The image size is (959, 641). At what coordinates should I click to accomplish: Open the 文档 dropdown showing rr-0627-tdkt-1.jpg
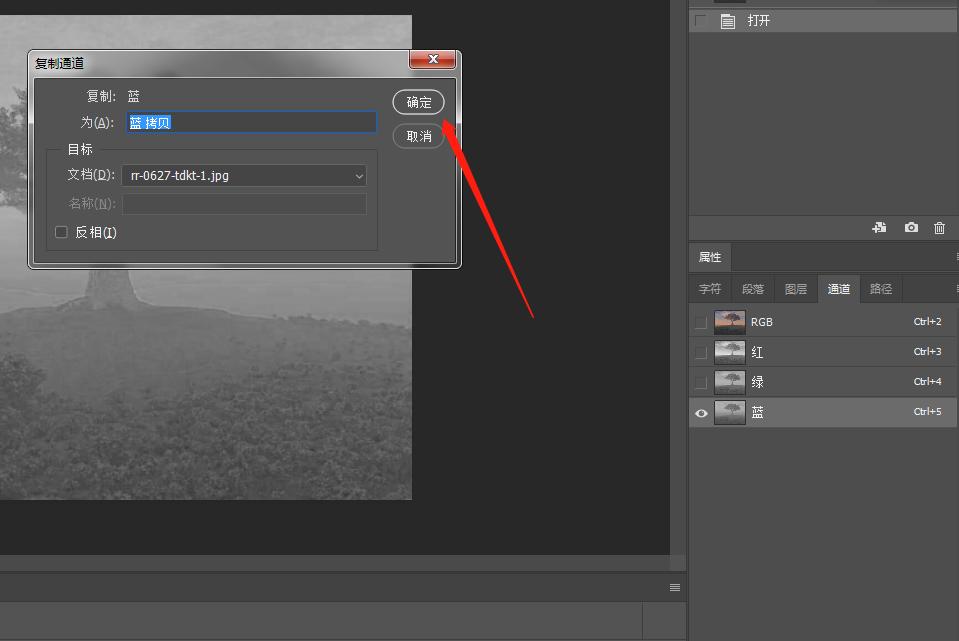(244, 176)
